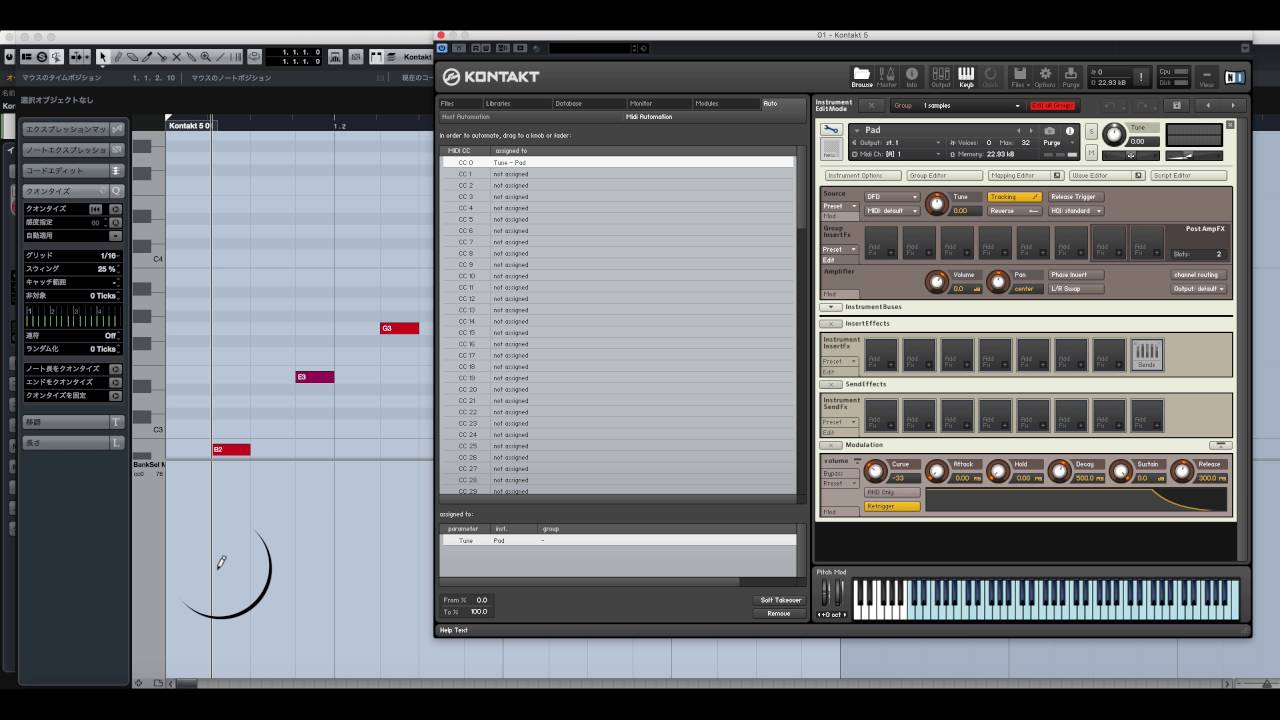Image resolution: width=1280 pixels, height=720 pixels.
Task: Click the Soft Takeover button
Action: coord(779,600)
